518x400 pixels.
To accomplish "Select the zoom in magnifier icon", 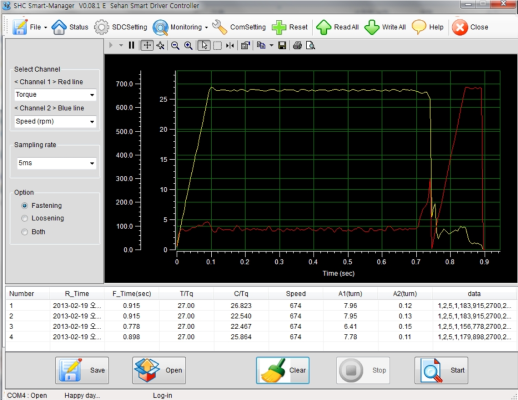I will pos(188,45).
